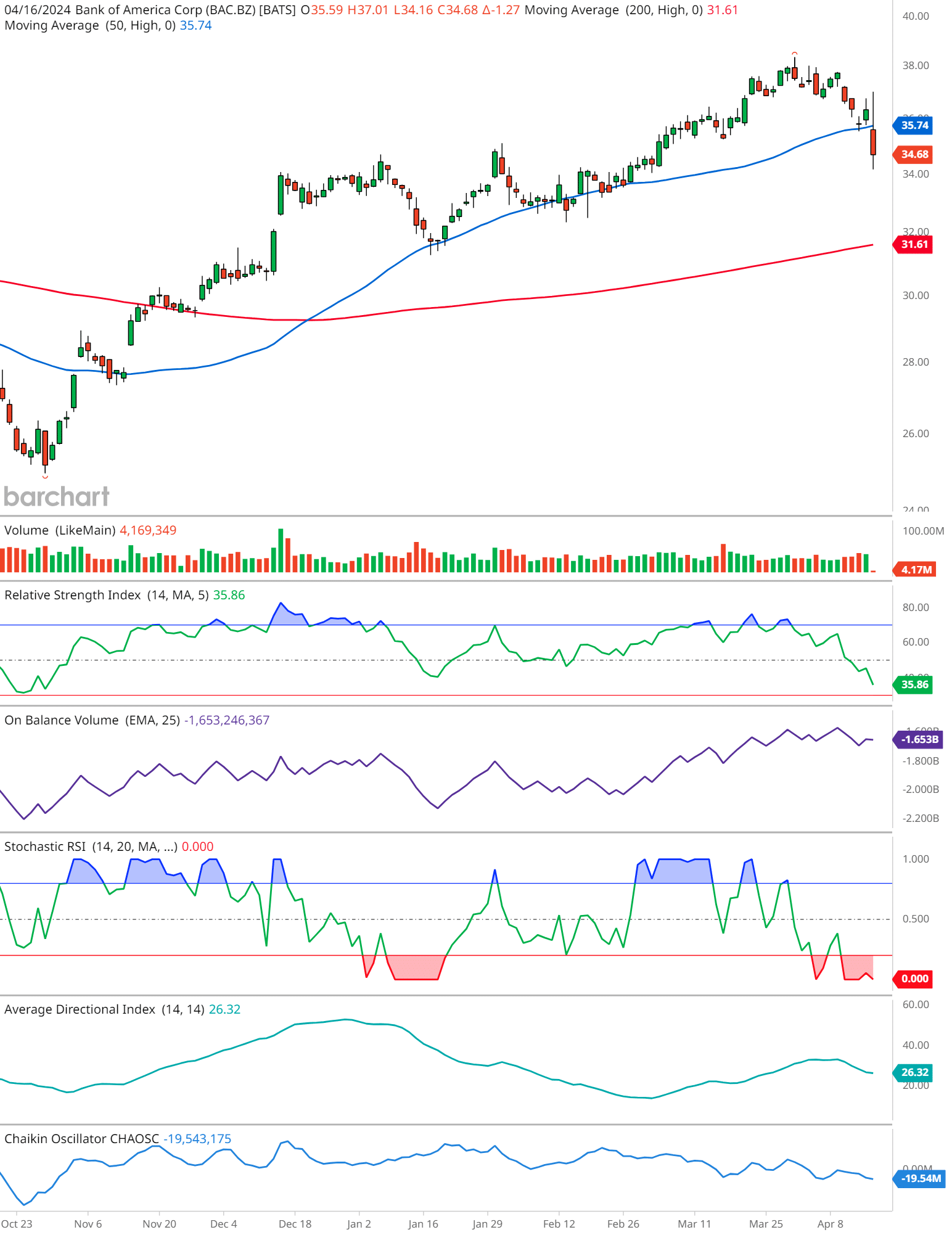Click the 34.00 price axis label
The image size is (952, 1235).
(x=916, y=174)
